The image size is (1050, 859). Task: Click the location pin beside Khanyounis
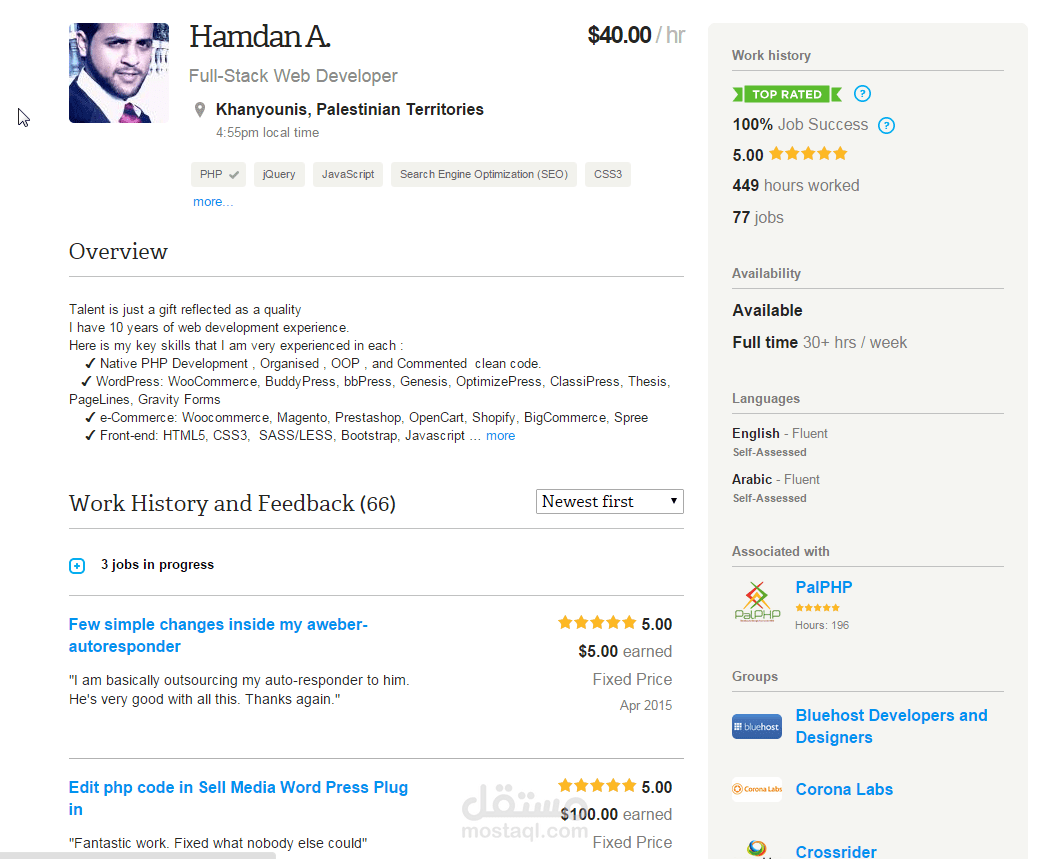click(200, 110)
